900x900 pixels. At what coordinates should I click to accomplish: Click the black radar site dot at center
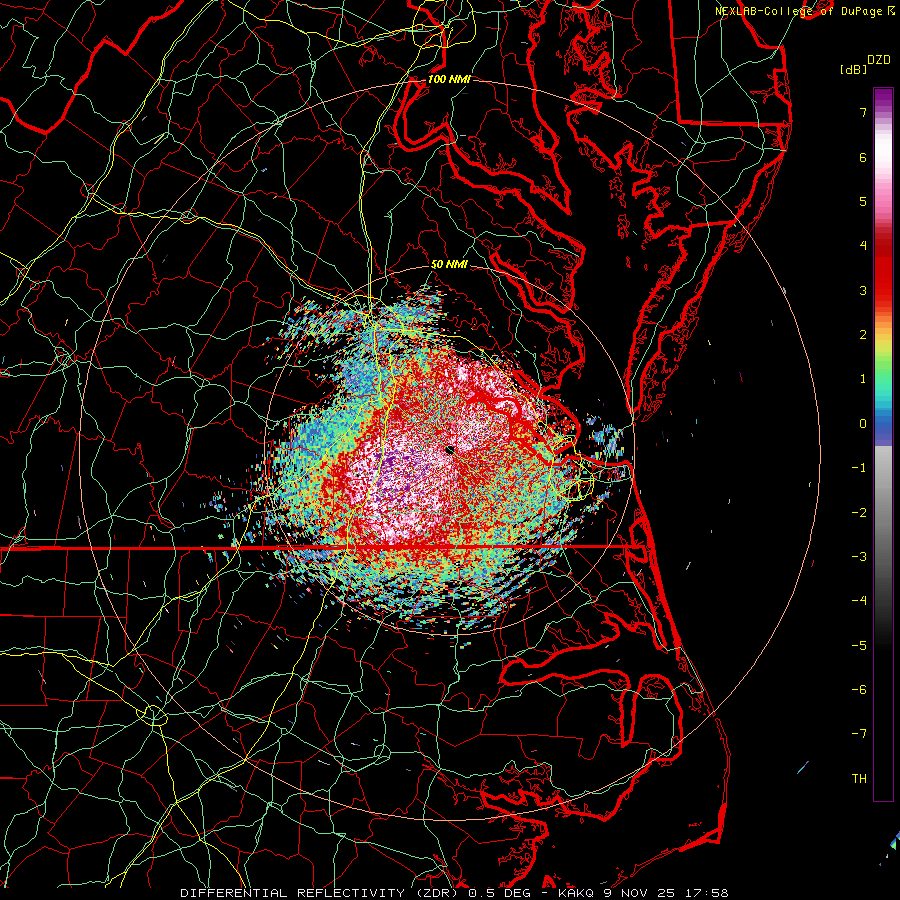point(450,450)
